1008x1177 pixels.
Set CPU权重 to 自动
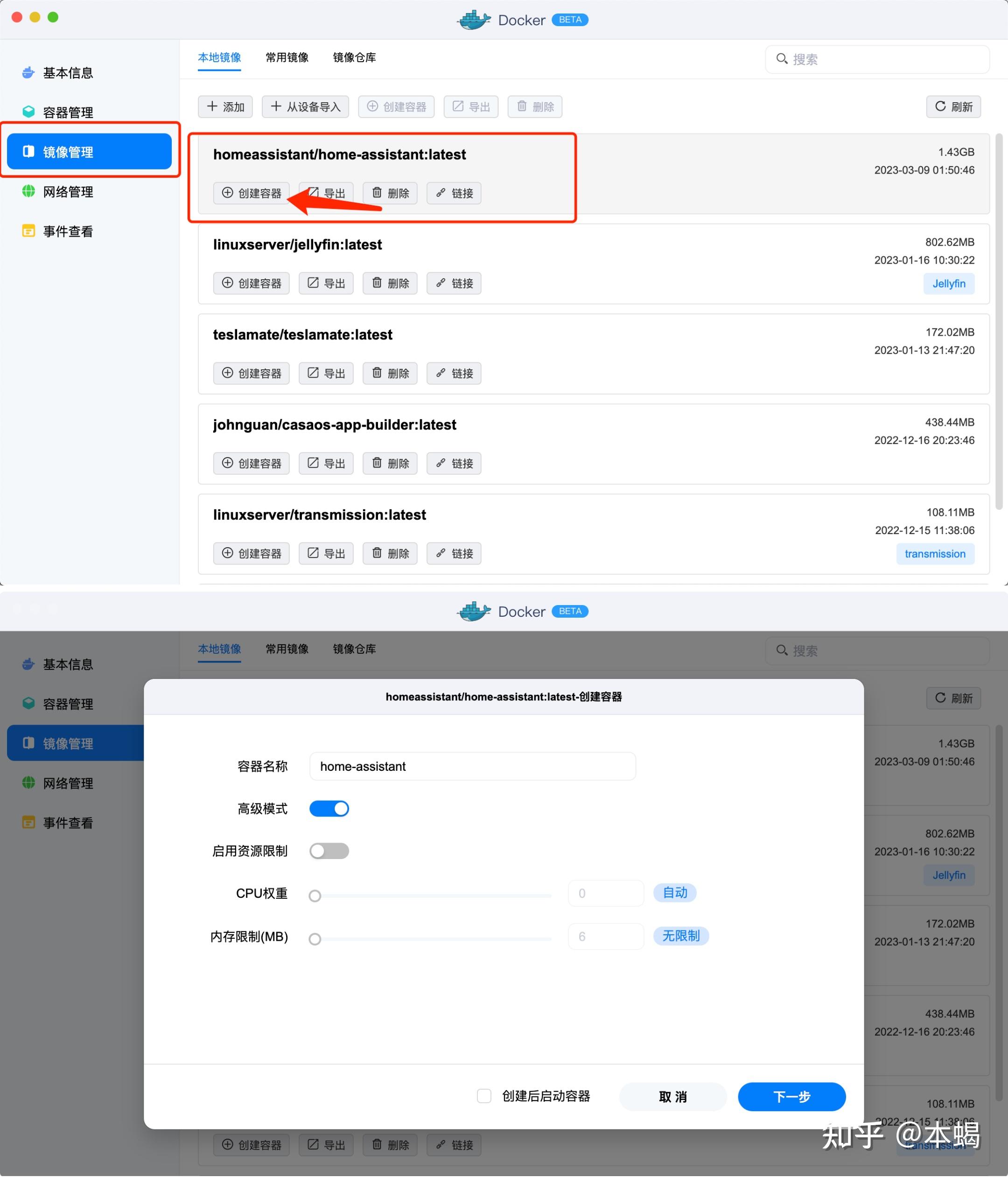pyautogui.click(x=675, y=892)
